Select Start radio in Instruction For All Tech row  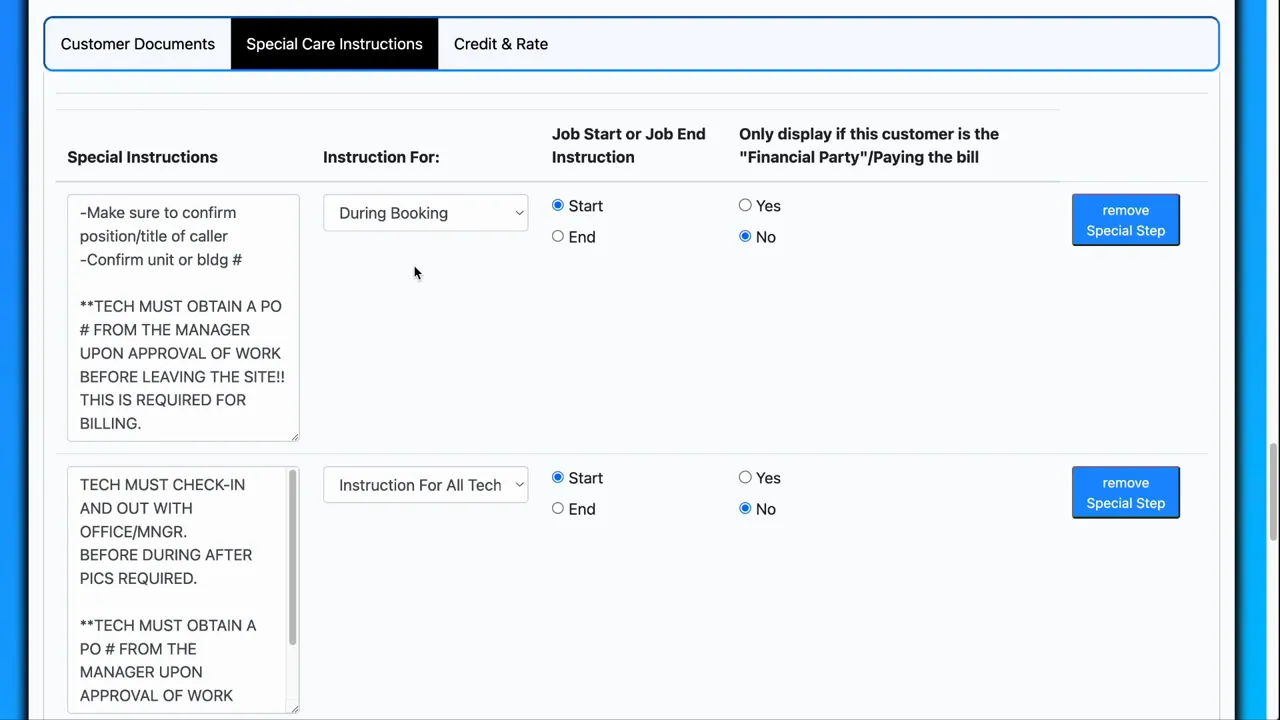click(x=558, y=477)
